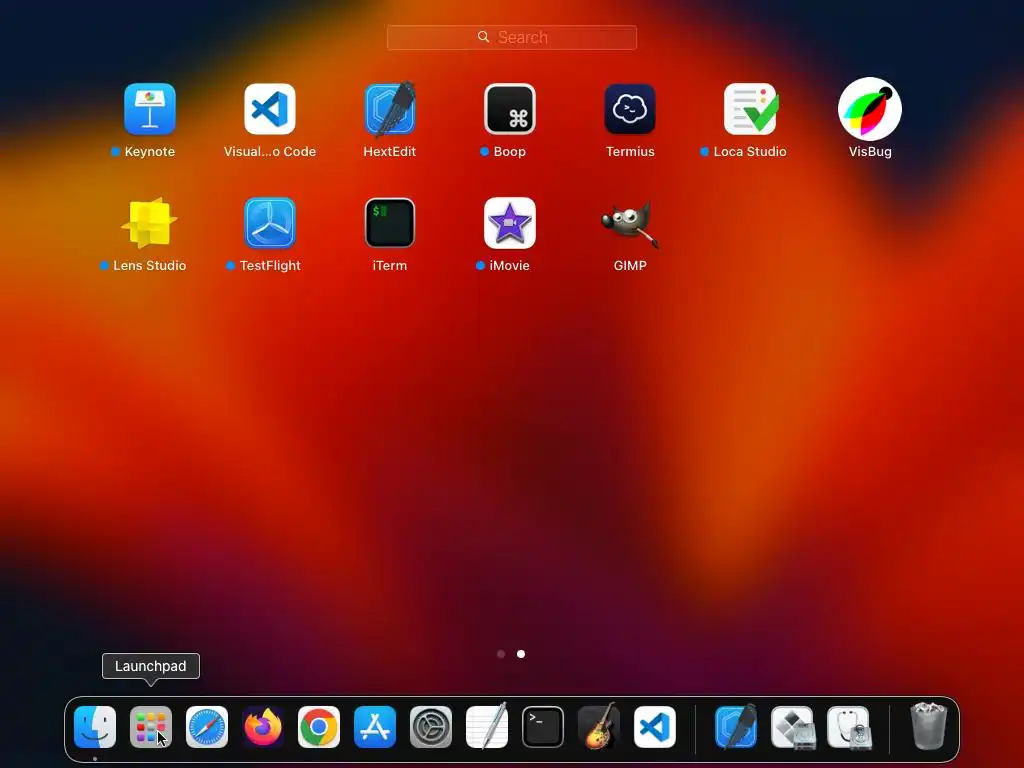
Task: Select the second Launchpad page dot
Action: point(521,654)
